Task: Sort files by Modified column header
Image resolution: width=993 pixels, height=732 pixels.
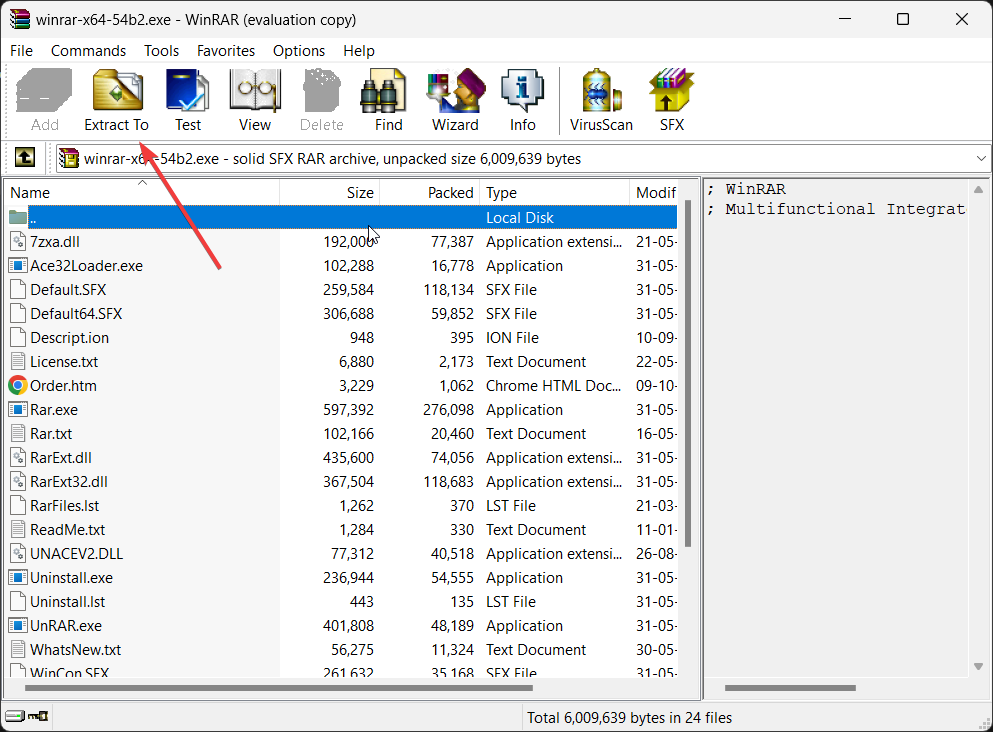Action: tap(654, 192)
